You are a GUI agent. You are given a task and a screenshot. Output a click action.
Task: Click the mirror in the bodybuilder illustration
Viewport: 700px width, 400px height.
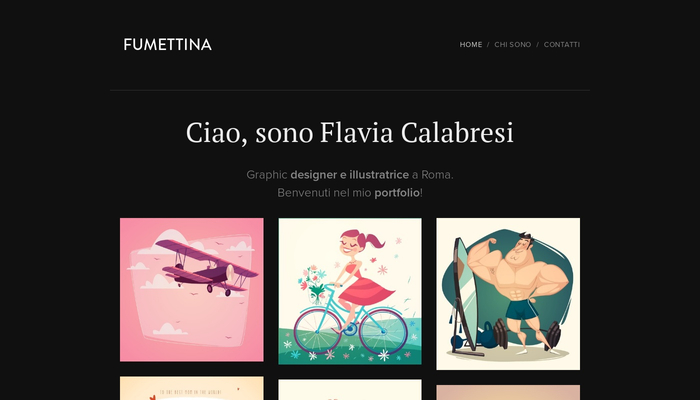[x=464, y=295]
